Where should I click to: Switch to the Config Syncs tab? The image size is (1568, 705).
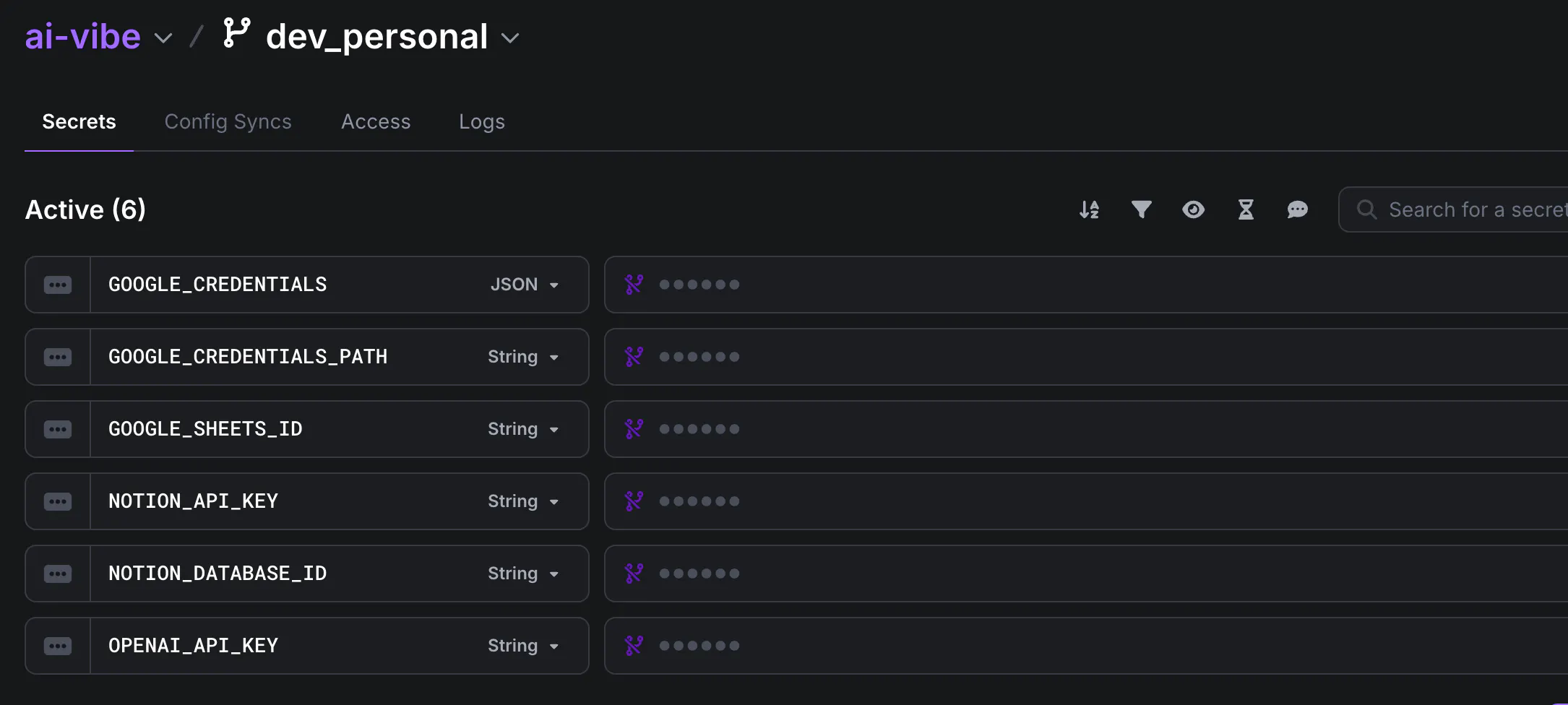(x=228, y=121)
